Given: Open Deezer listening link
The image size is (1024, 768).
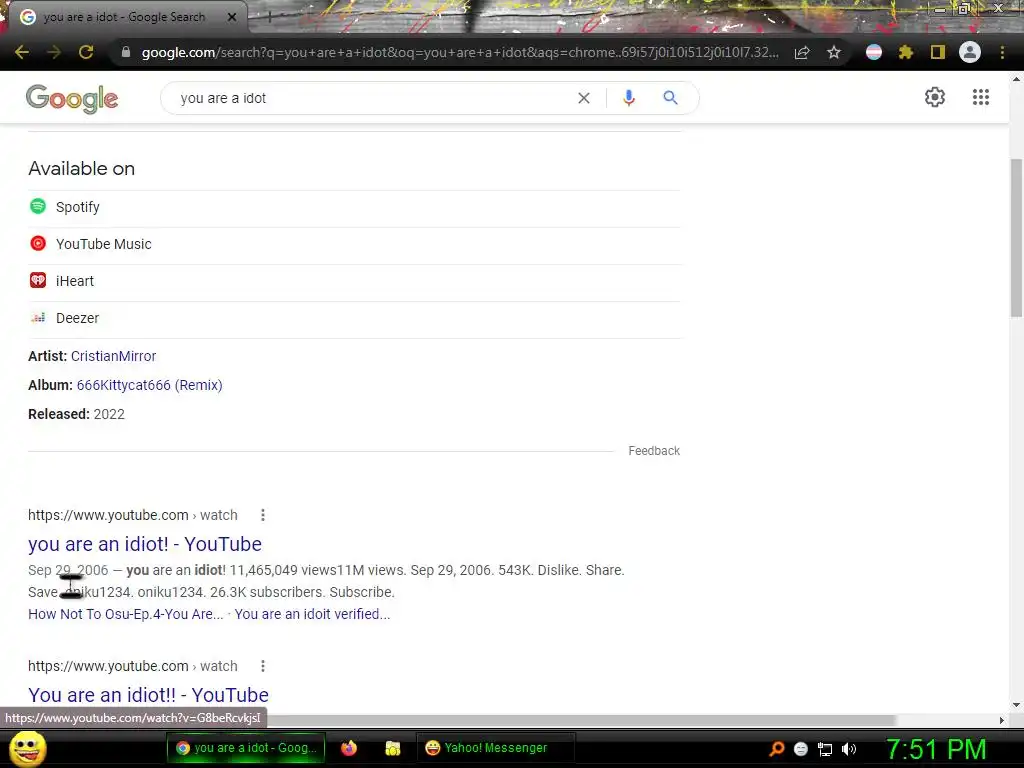Looking at the screenshot, I should click(78, 318).
